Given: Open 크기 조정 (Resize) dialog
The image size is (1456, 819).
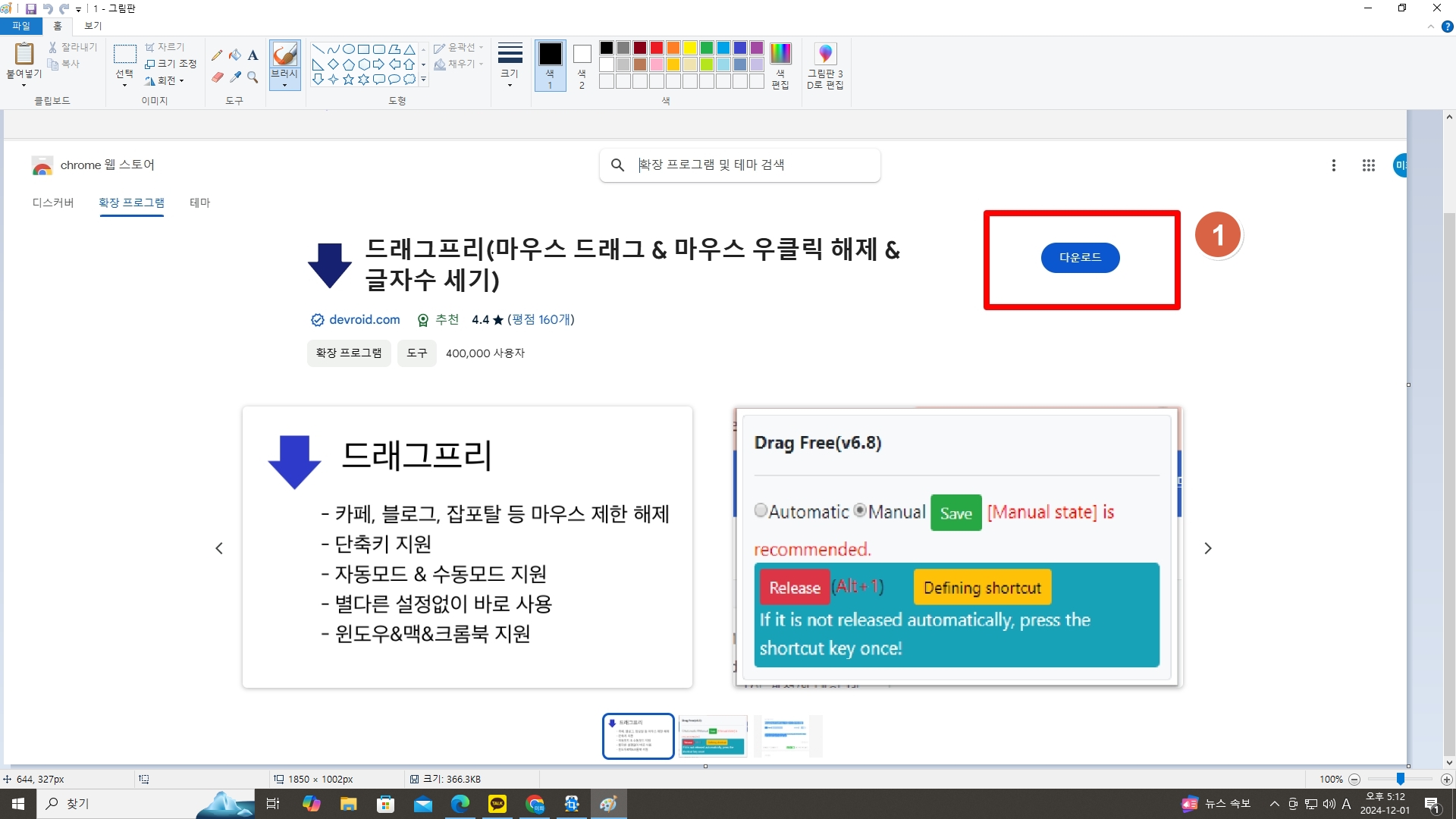Looking at the screenshot, I should (171, 64).
